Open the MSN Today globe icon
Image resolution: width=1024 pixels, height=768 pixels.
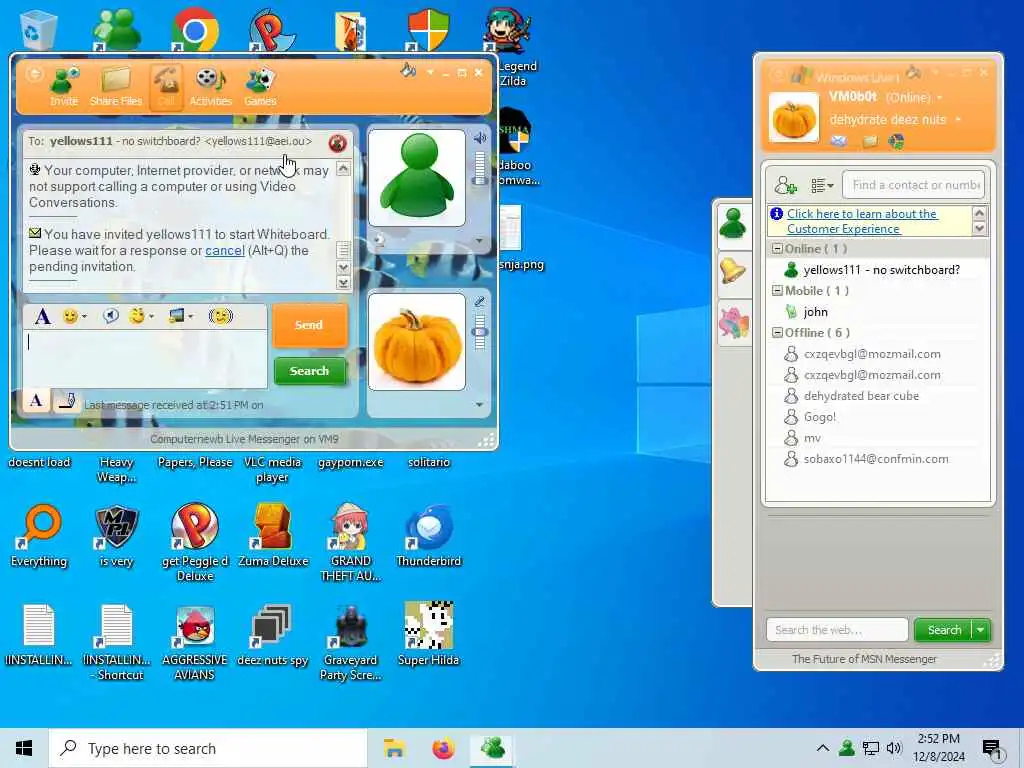(x=897, y=141)
